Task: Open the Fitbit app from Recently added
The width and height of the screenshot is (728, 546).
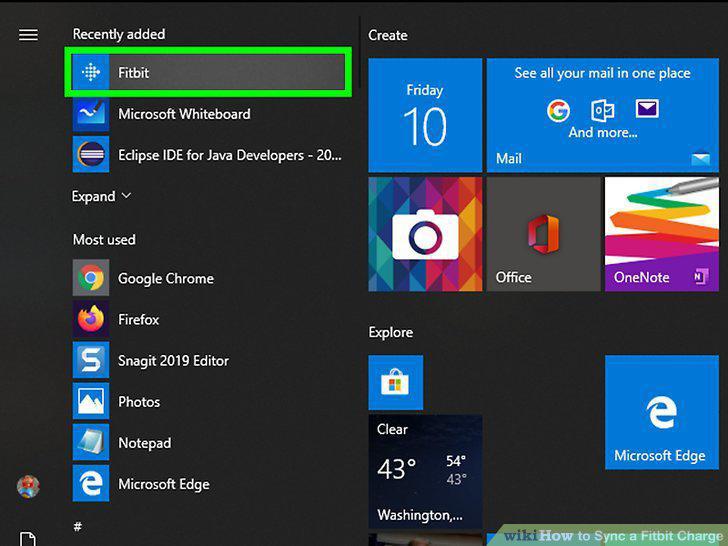Action: click(208, 72)
